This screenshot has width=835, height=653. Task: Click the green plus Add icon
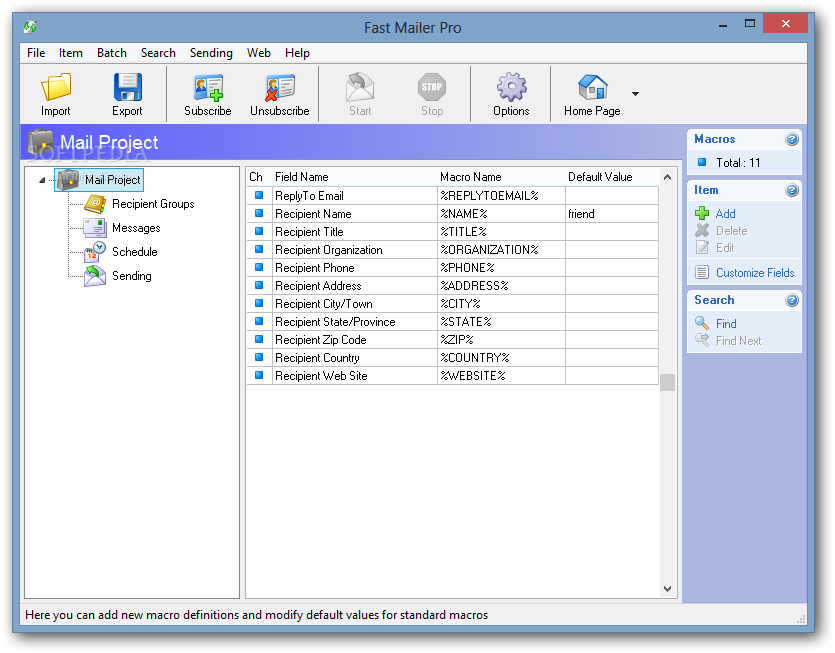[x=702, y=213]
